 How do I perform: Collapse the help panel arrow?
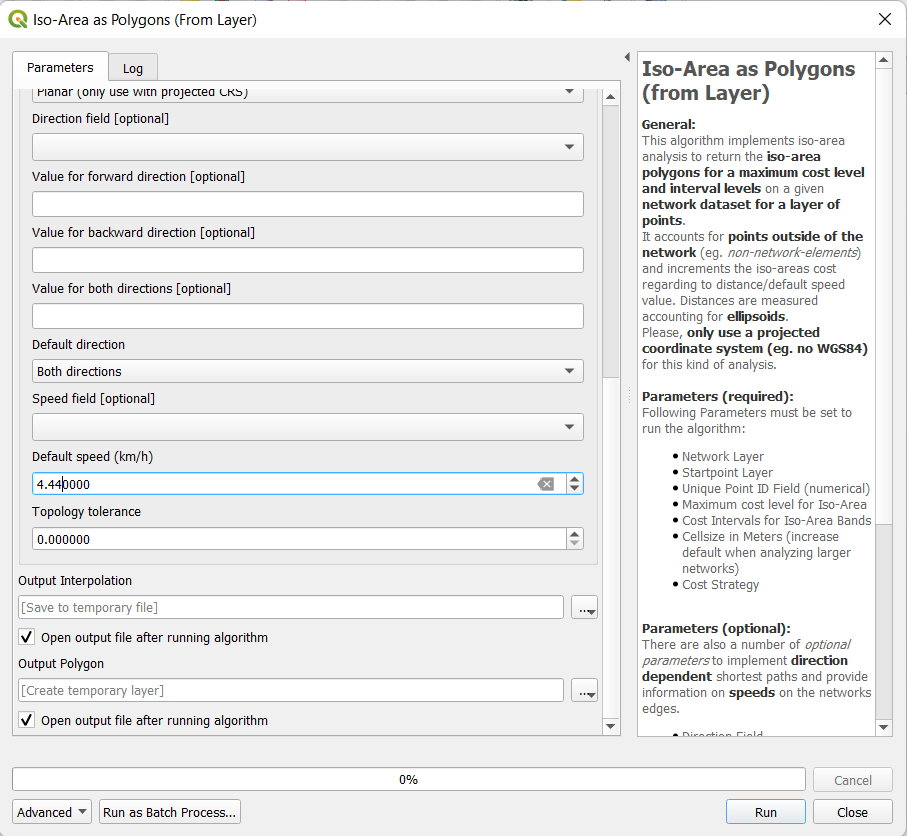coord(627,57)
